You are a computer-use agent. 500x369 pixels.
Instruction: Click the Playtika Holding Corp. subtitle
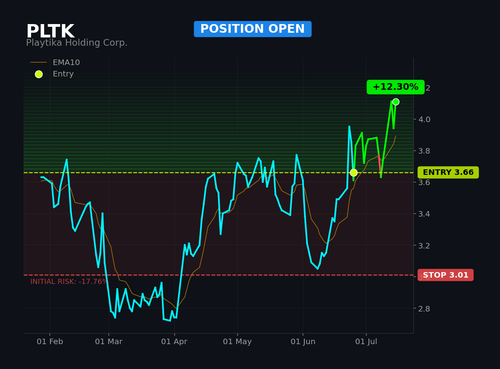[x=77, y=43]
